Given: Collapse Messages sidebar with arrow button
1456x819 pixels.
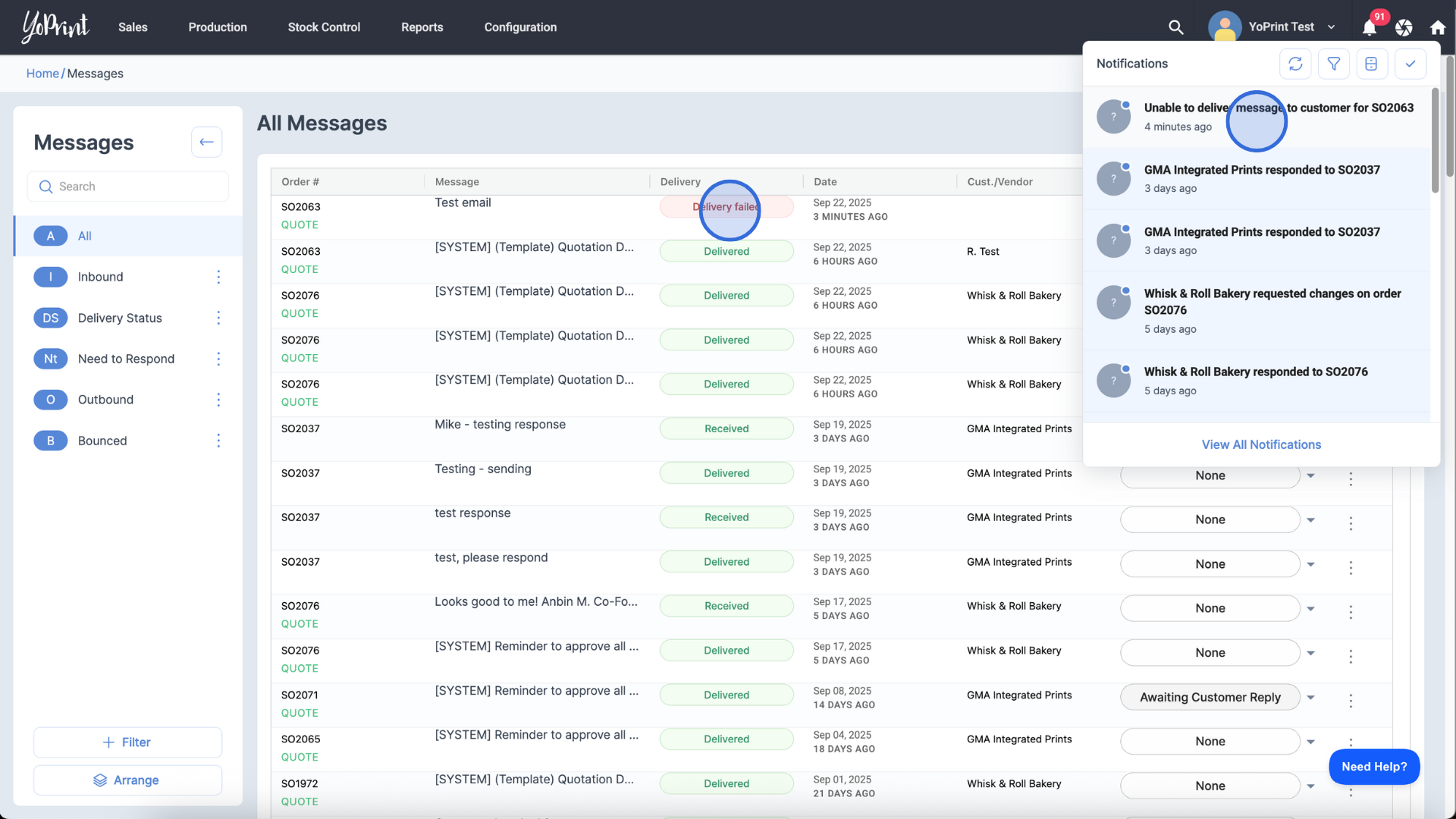Looking at the screenshot, I should coord(206,142).
